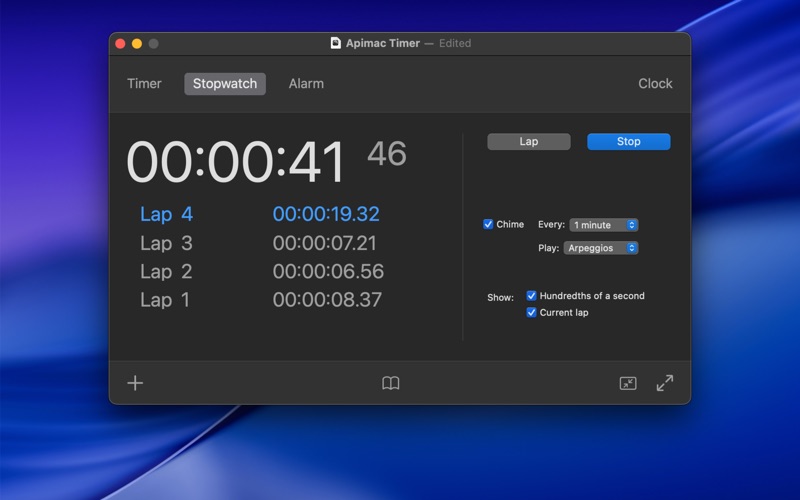Click the document icon beside Apimac Timer title
The width and height of the screenshot is (800, 500).
click(x=336, y=43)
